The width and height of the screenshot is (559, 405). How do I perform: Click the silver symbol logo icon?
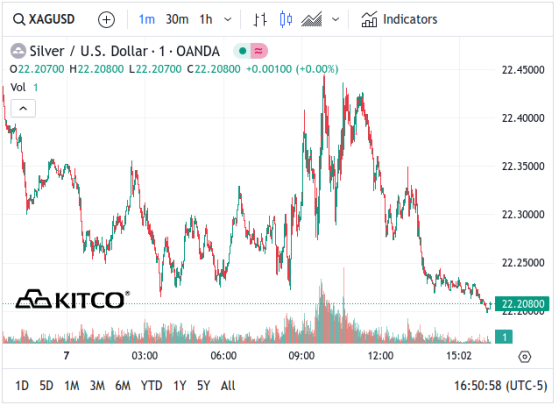(x=18, y=51)
